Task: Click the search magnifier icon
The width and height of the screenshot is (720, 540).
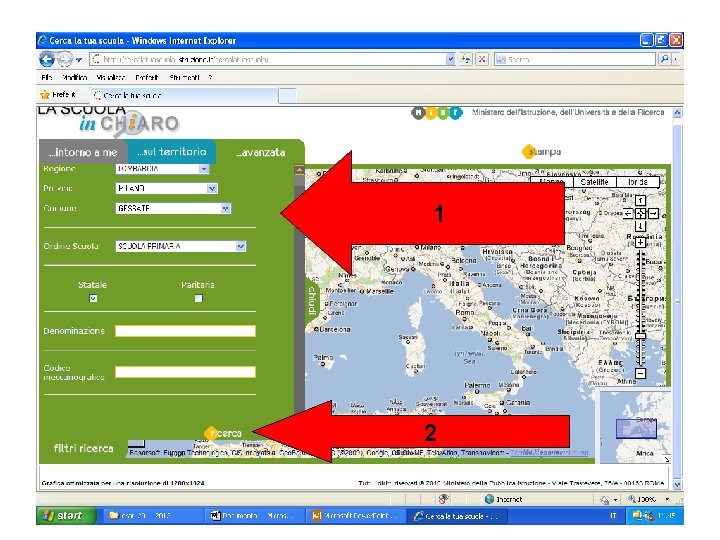Action: 664,59
